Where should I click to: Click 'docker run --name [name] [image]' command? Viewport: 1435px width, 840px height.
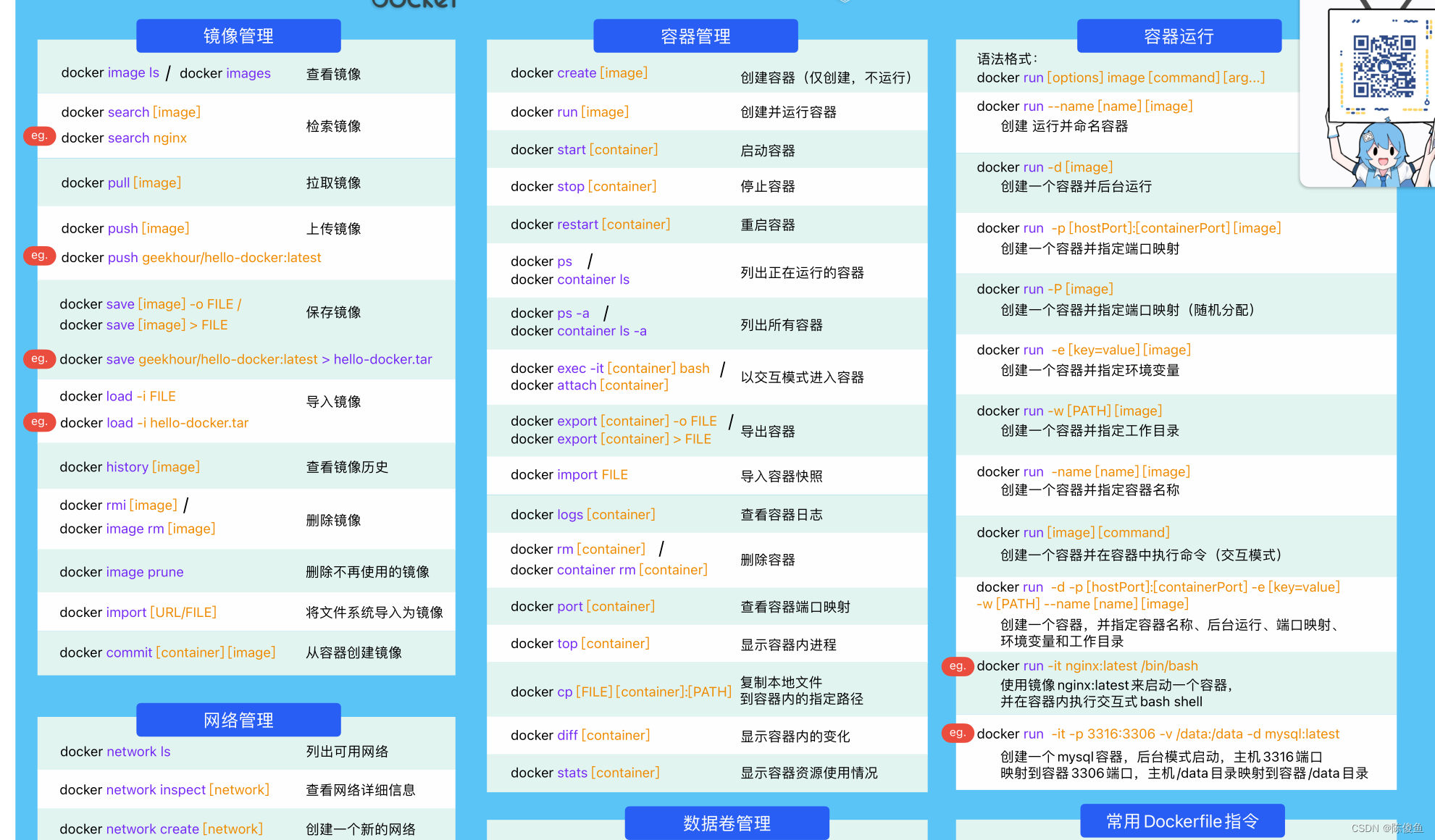point(1084,106)
